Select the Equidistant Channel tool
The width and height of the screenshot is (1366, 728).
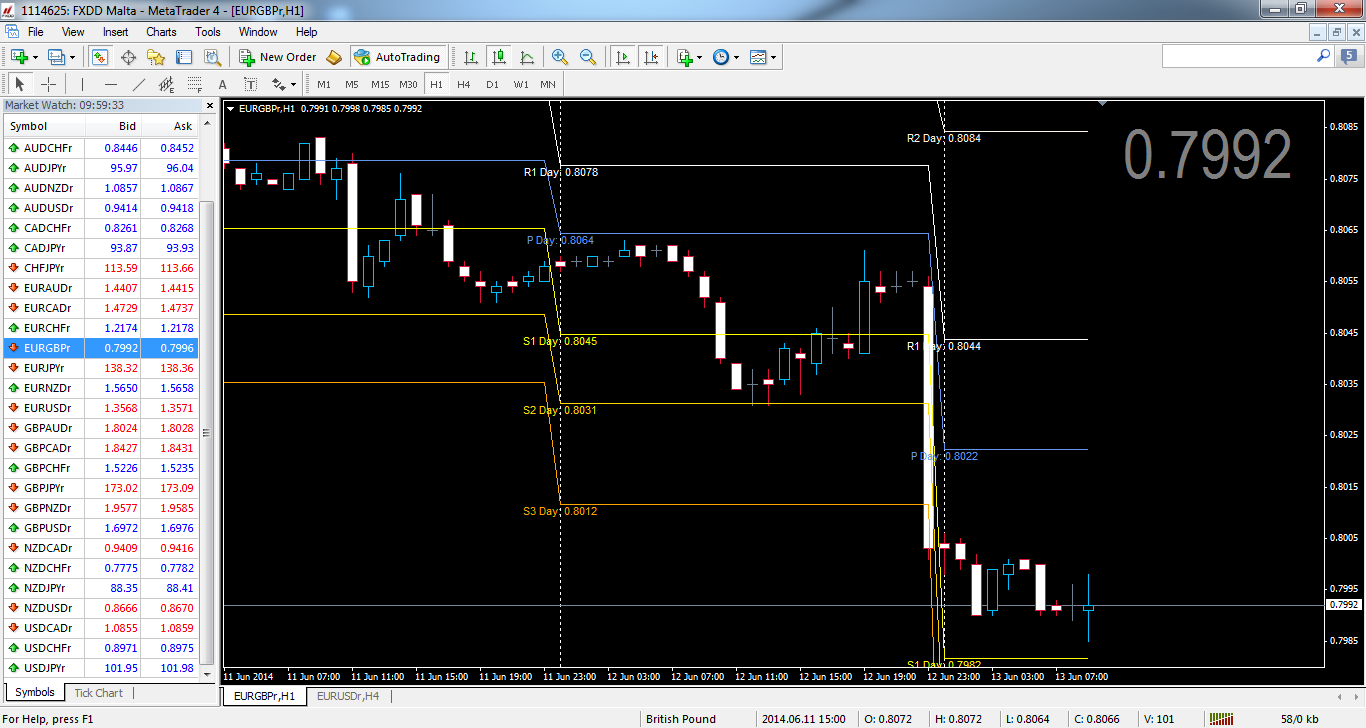(166, 84)
